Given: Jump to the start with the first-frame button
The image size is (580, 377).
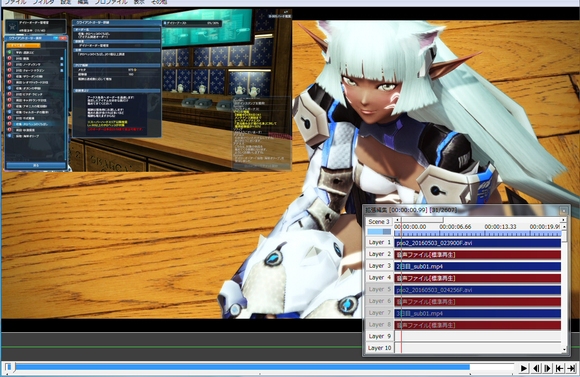Looking at the screenshot, I should tap(560, 368).
